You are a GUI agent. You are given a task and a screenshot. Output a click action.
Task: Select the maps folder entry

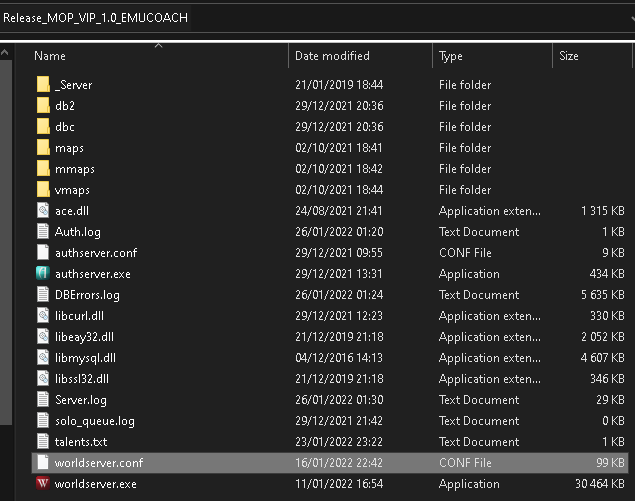(69, 148)
